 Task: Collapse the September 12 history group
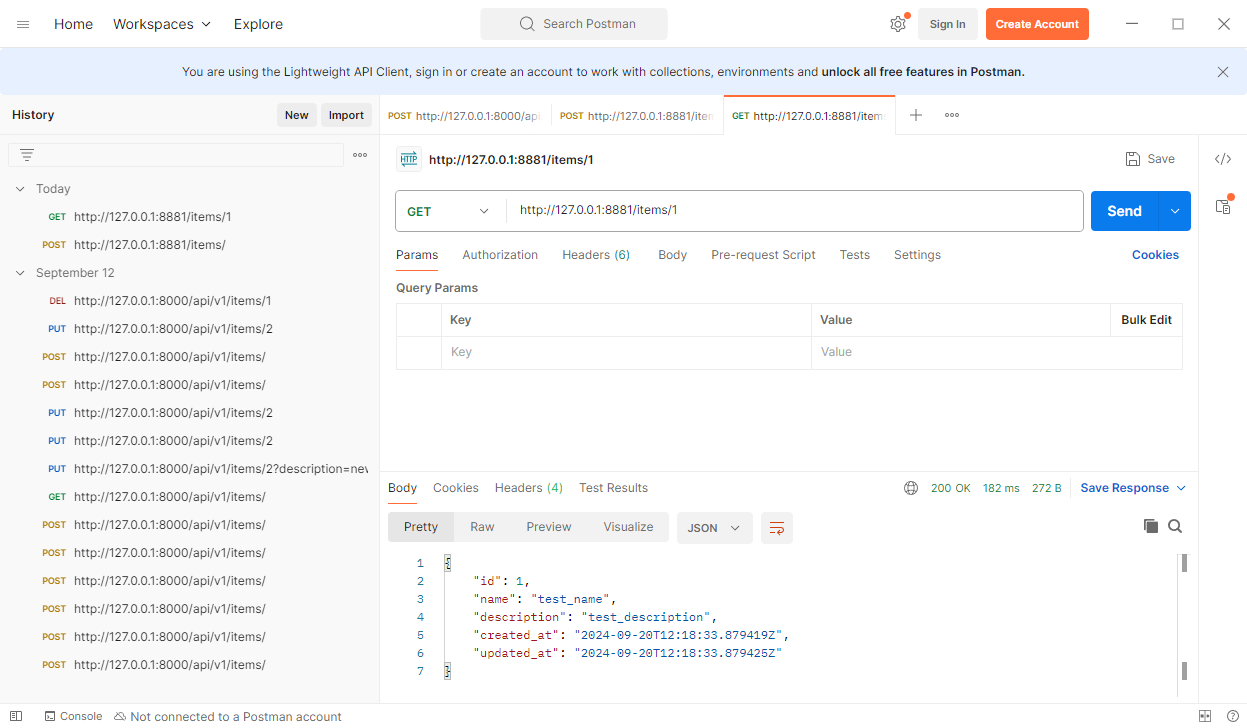click(20, 273)
